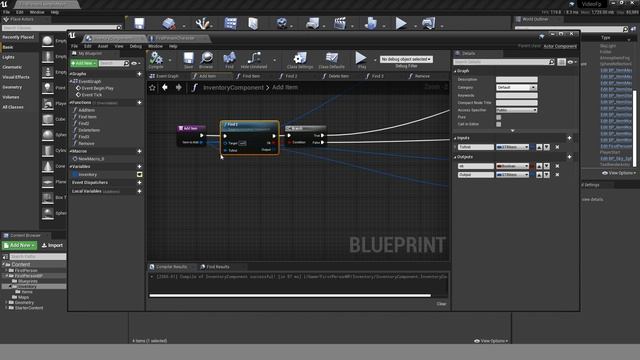Save the blueprint using the Save icon
Viewport: 640px width, 360px height.
pyautogui.click(x=188, y=60)
